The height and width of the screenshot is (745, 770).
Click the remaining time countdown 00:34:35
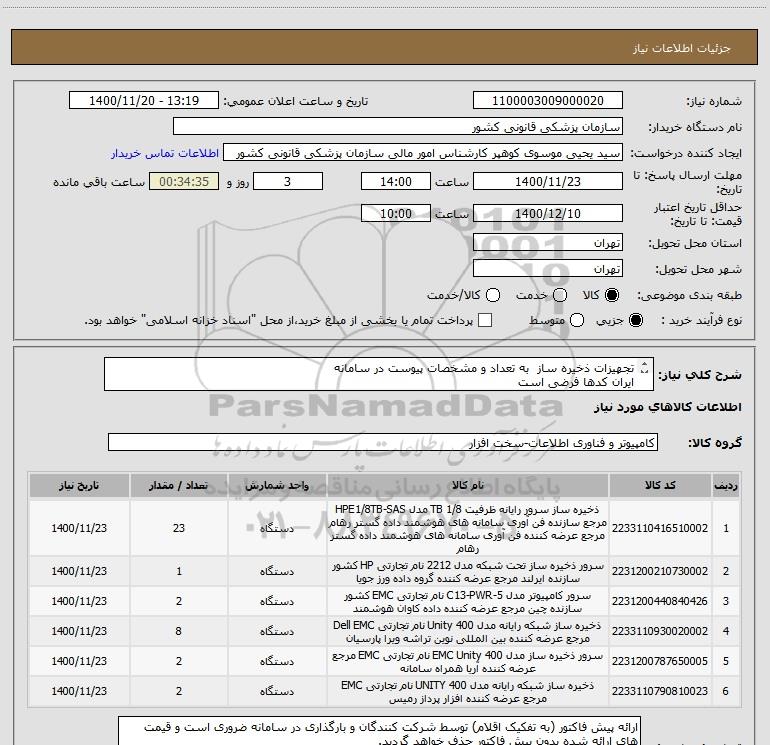pyautogui.click(x=184, y=181)
